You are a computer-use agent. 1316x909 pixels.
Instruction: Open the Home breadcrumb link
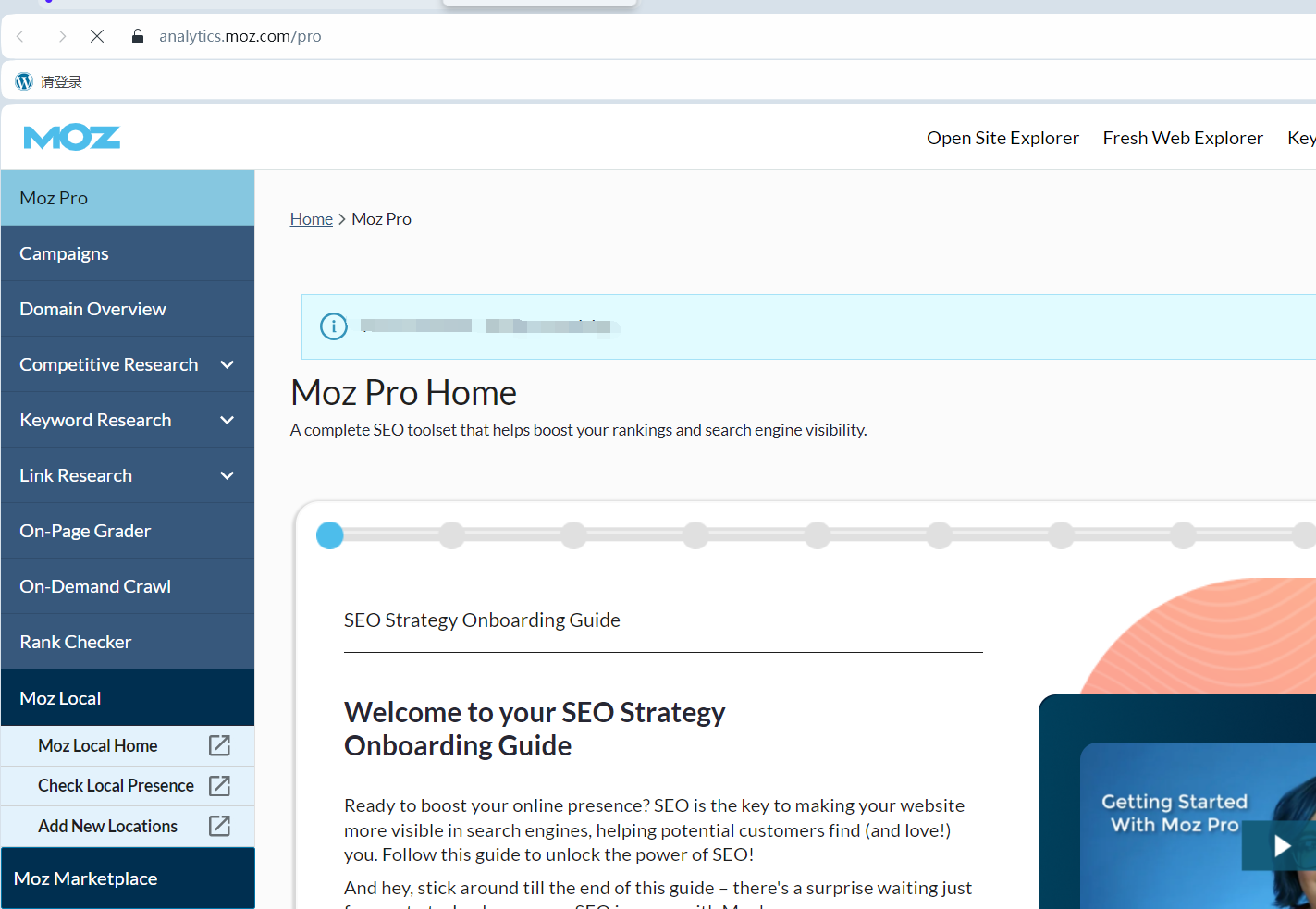coord(311,218)
